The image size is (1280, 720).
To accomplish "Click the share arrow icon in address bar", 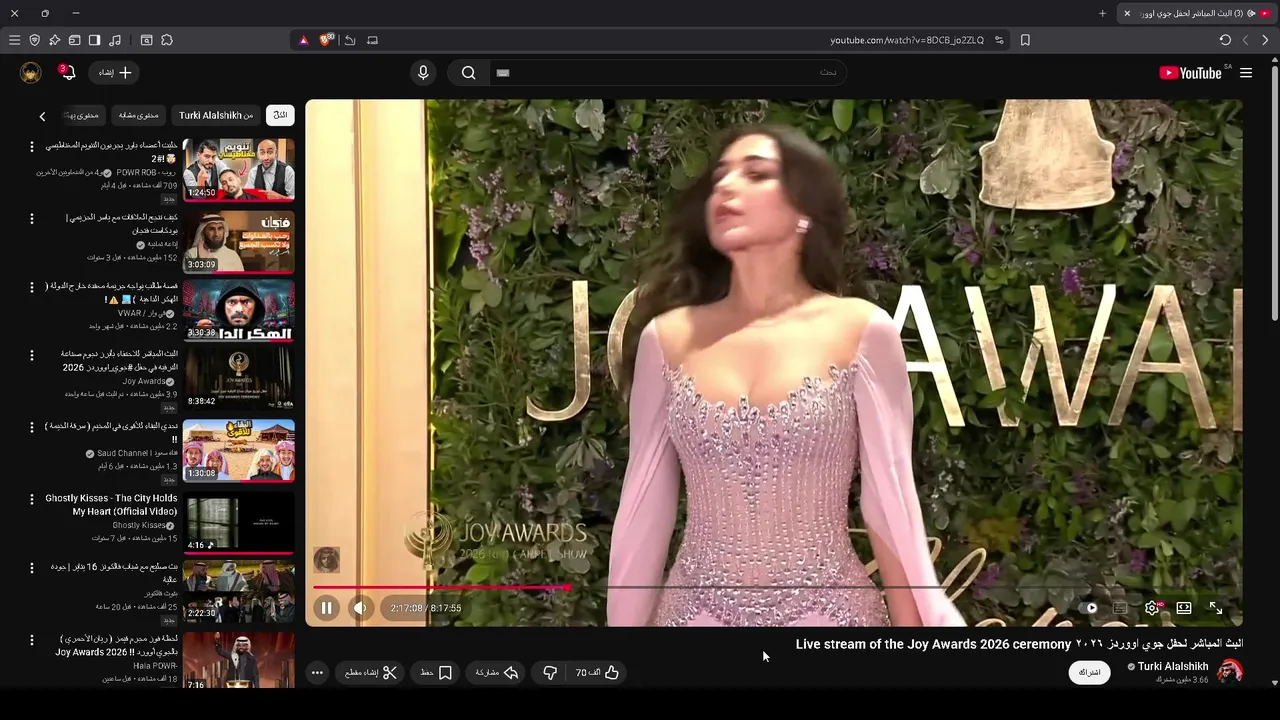I will coord(350,40).
